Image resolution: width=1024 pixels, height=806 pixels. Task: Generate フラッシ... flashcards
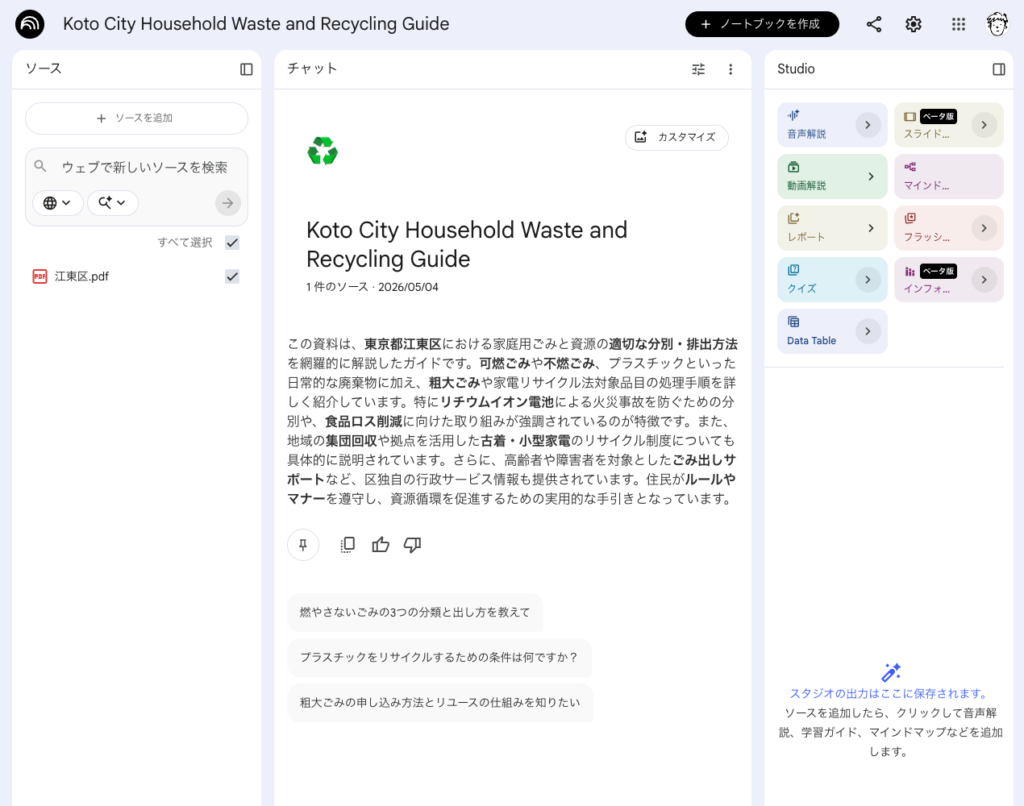pos(948,228)
